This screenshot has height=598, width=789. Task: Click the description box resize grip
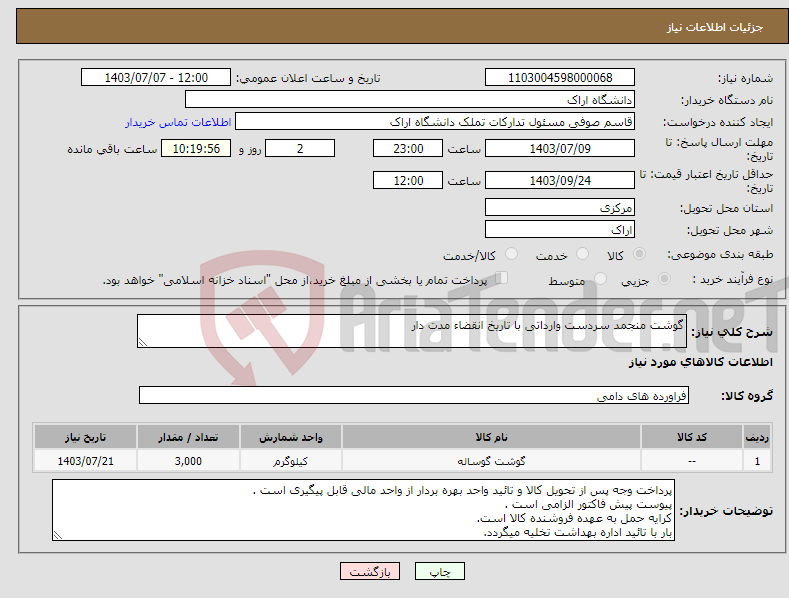click(143, 342)
